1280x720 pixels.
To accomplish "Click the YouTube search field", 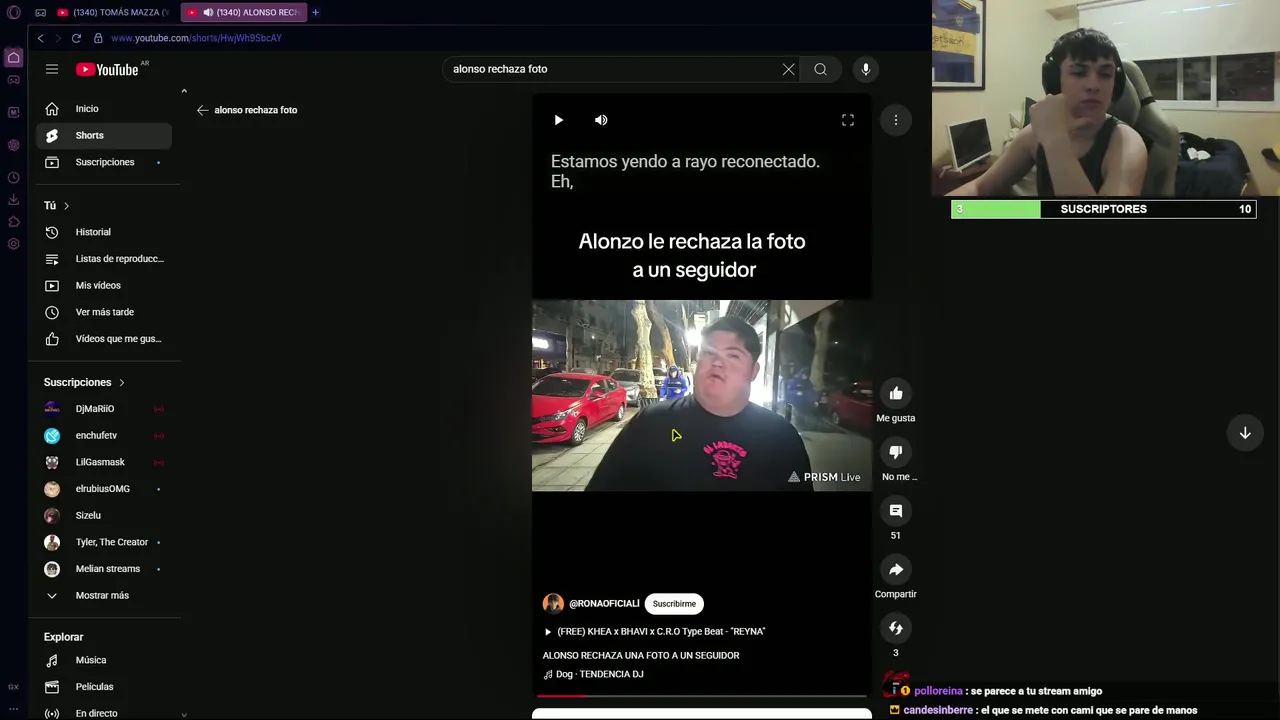I will pos(612,69).
